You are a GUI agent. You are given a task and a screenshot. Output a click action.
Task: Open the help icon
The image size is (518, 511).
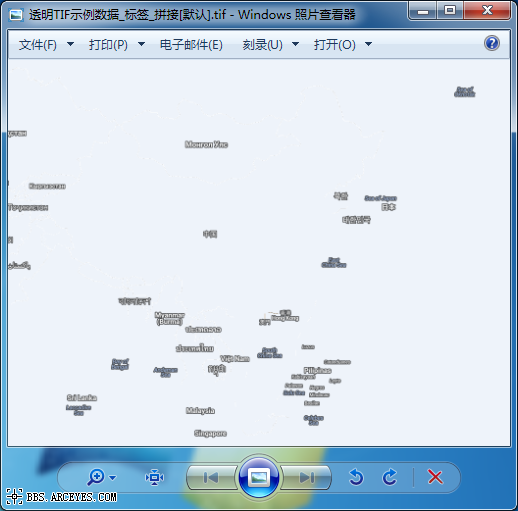[x=492, y=43]
